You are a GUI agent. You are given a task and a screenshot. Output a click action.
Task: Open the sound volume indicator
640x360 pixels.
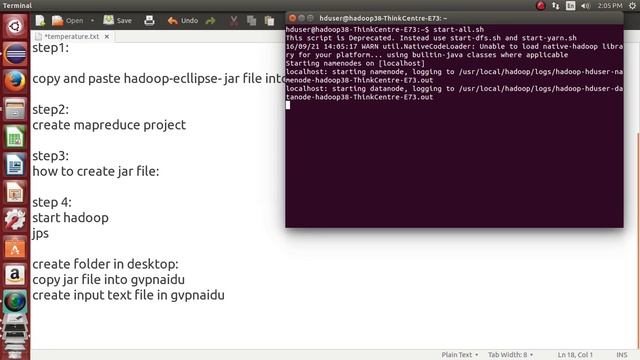point(585,5)
